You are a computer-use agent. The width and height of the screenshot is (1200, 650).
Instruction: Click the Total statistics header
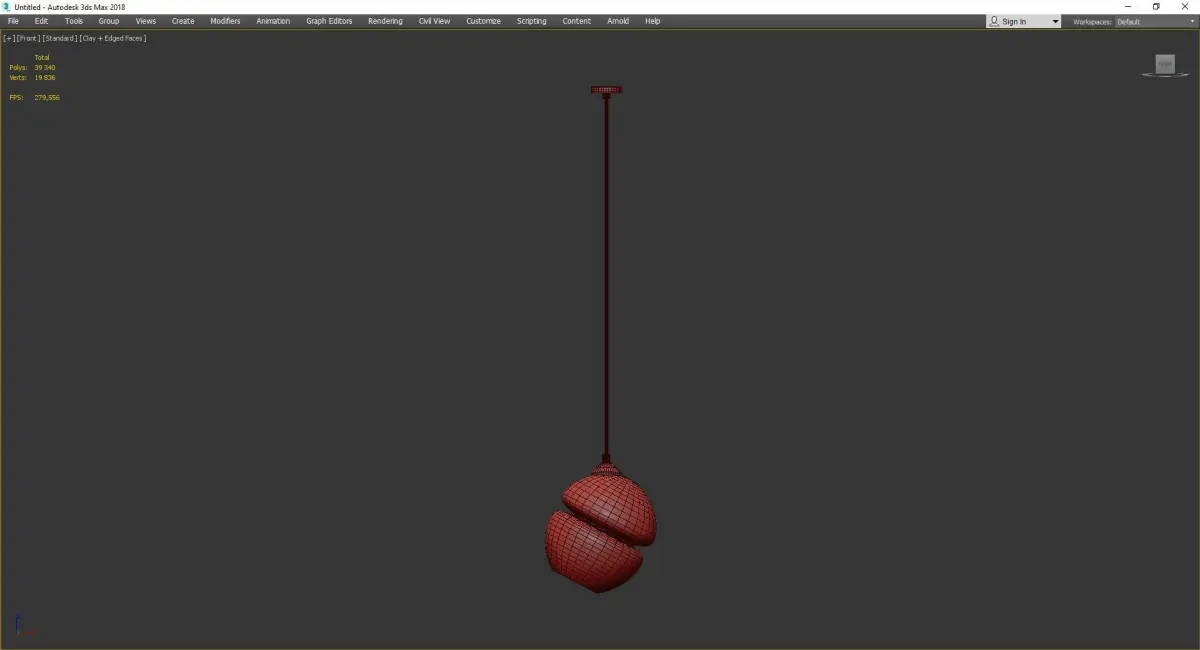(42, 57)
